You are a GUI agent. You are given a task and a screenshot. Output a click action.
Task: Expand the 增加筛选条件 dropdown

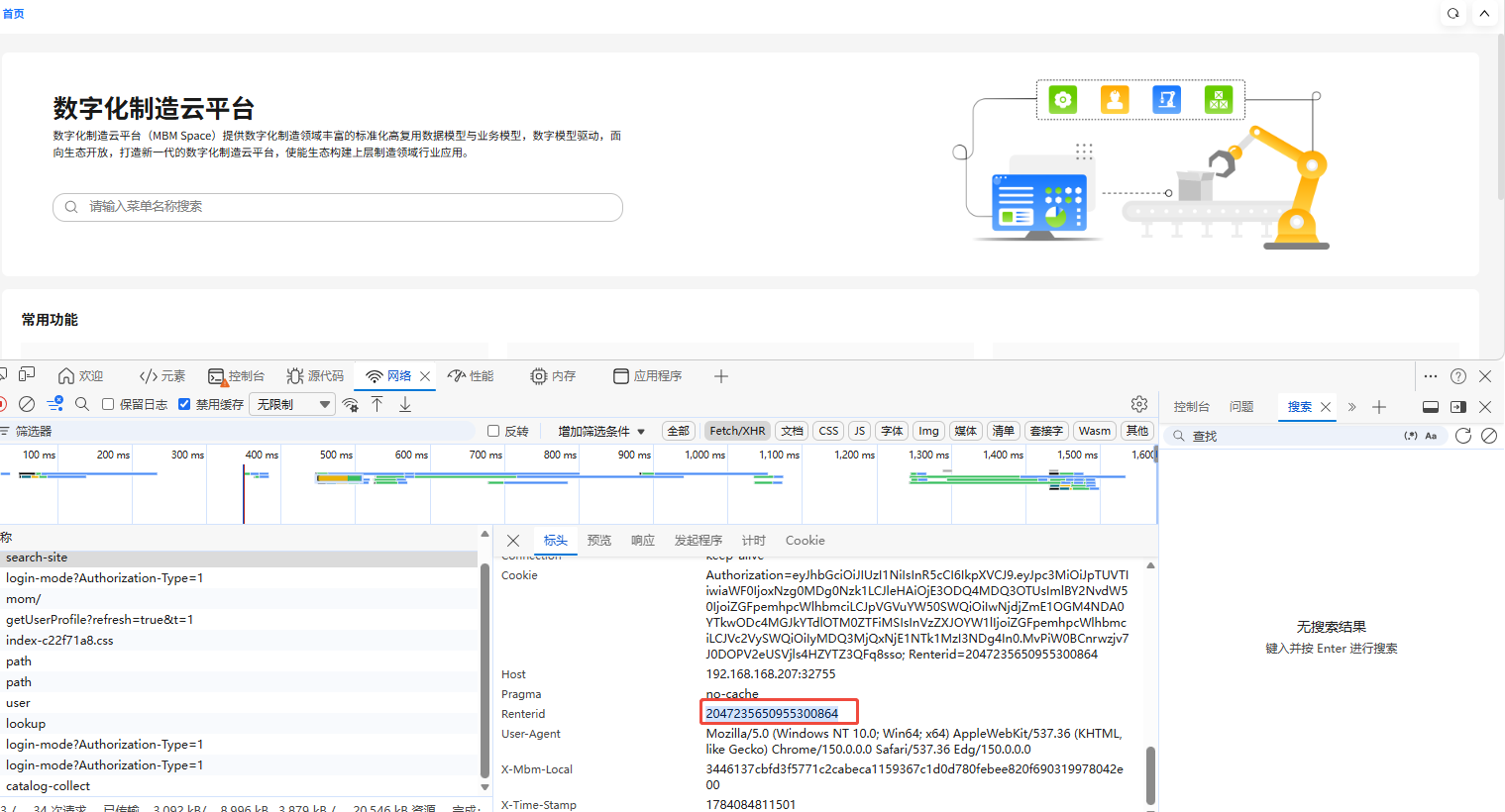pos(600,431)
